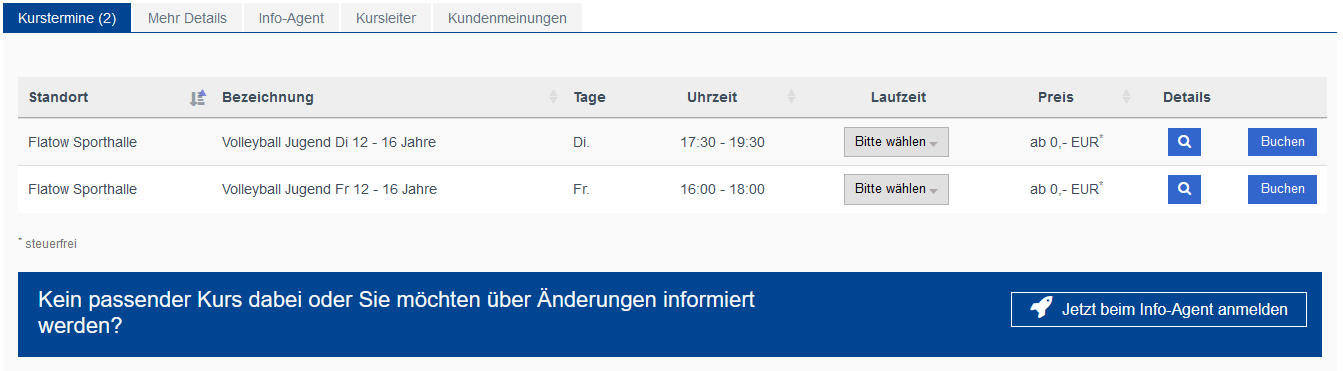Open details magnifier for Friday volleyball course

pyautogui.click(x=1184, y=188)
